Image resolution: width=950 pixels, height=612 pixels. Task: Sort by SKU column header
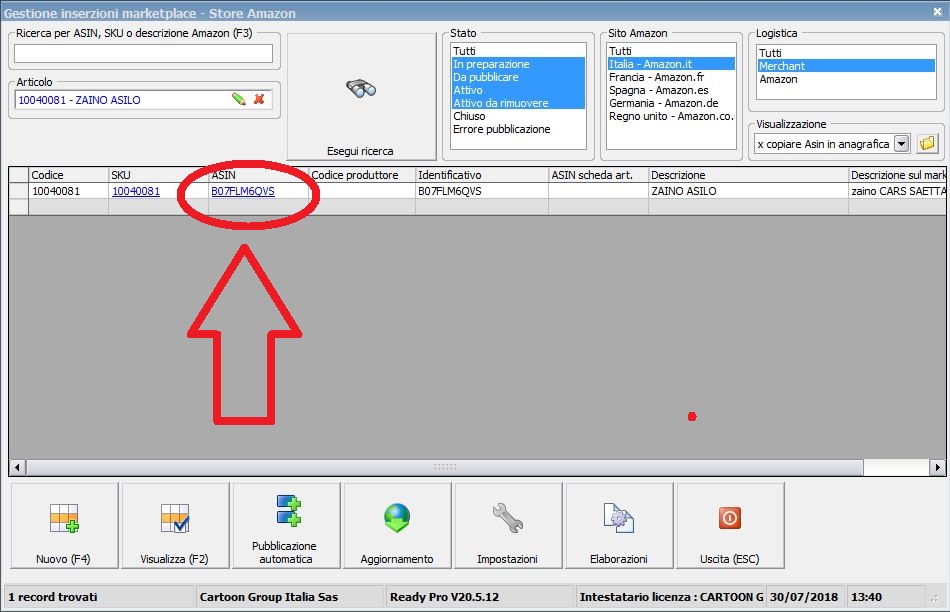(x=158, y=175)
